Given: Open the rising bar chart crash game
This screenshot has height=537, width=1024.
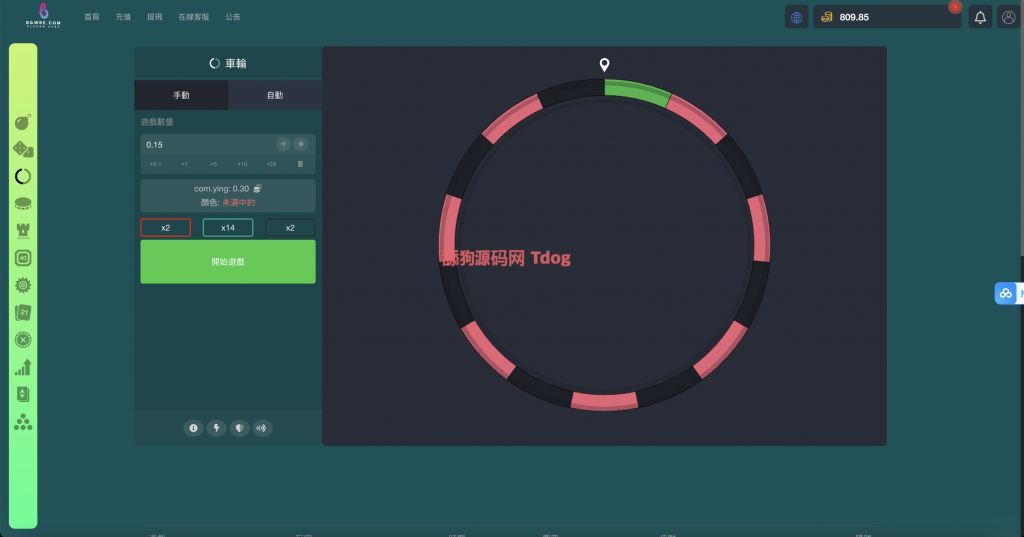Looking at the screenshot, I should pyautogui.click(x=23, y=367).
